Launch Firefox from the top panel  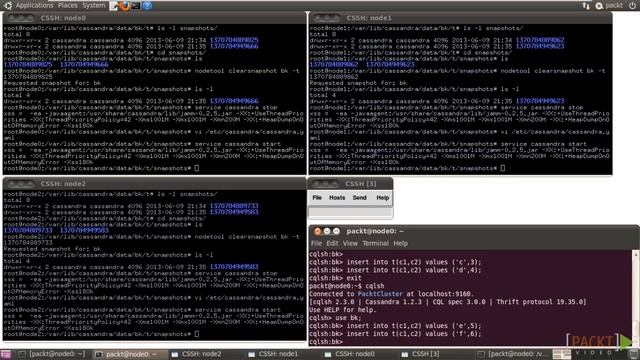(x=124, y=6)
